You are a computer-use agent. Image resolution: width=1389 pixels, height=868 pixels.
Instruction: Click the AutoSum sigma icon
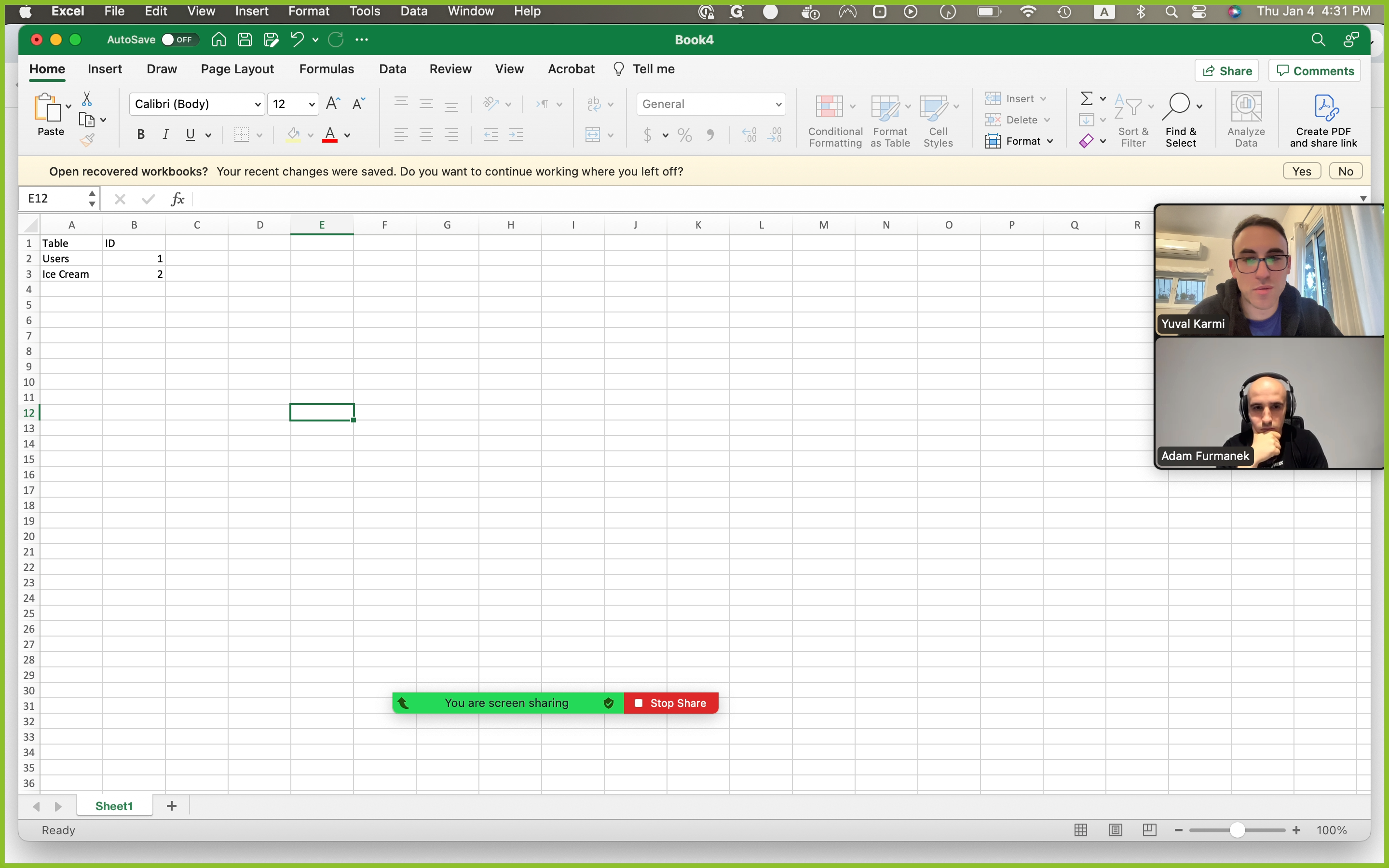[x=1086, y=99]
